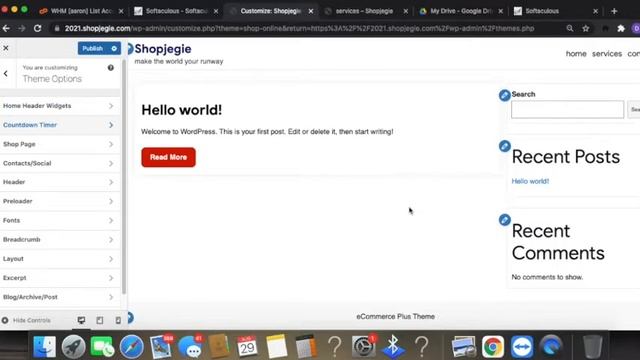Edit the Search widget via pencil icon
Viewport: 640px width, 360px height.
[504, 95]
